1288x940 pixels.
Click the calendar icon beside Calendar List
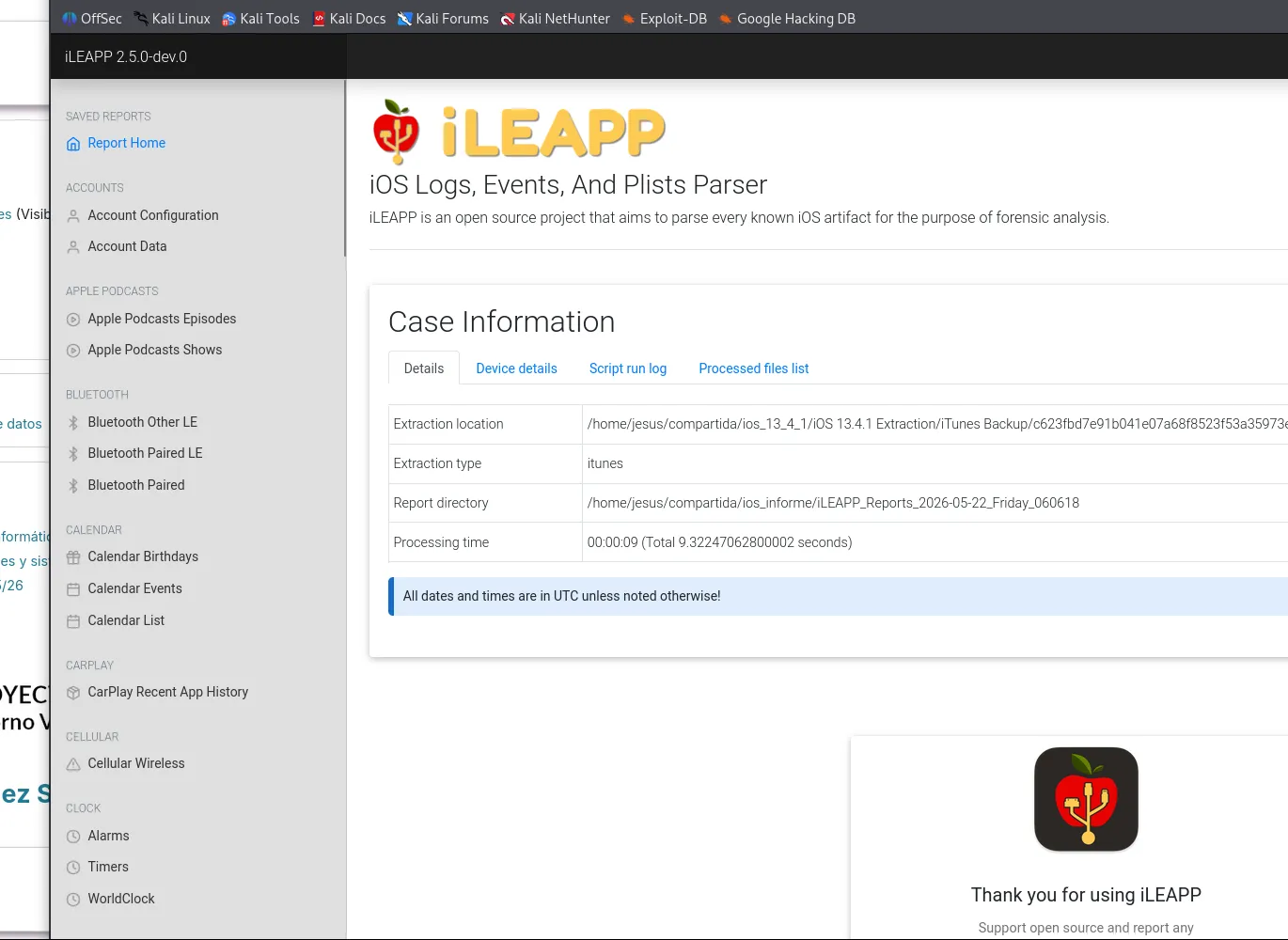[73, 621]
